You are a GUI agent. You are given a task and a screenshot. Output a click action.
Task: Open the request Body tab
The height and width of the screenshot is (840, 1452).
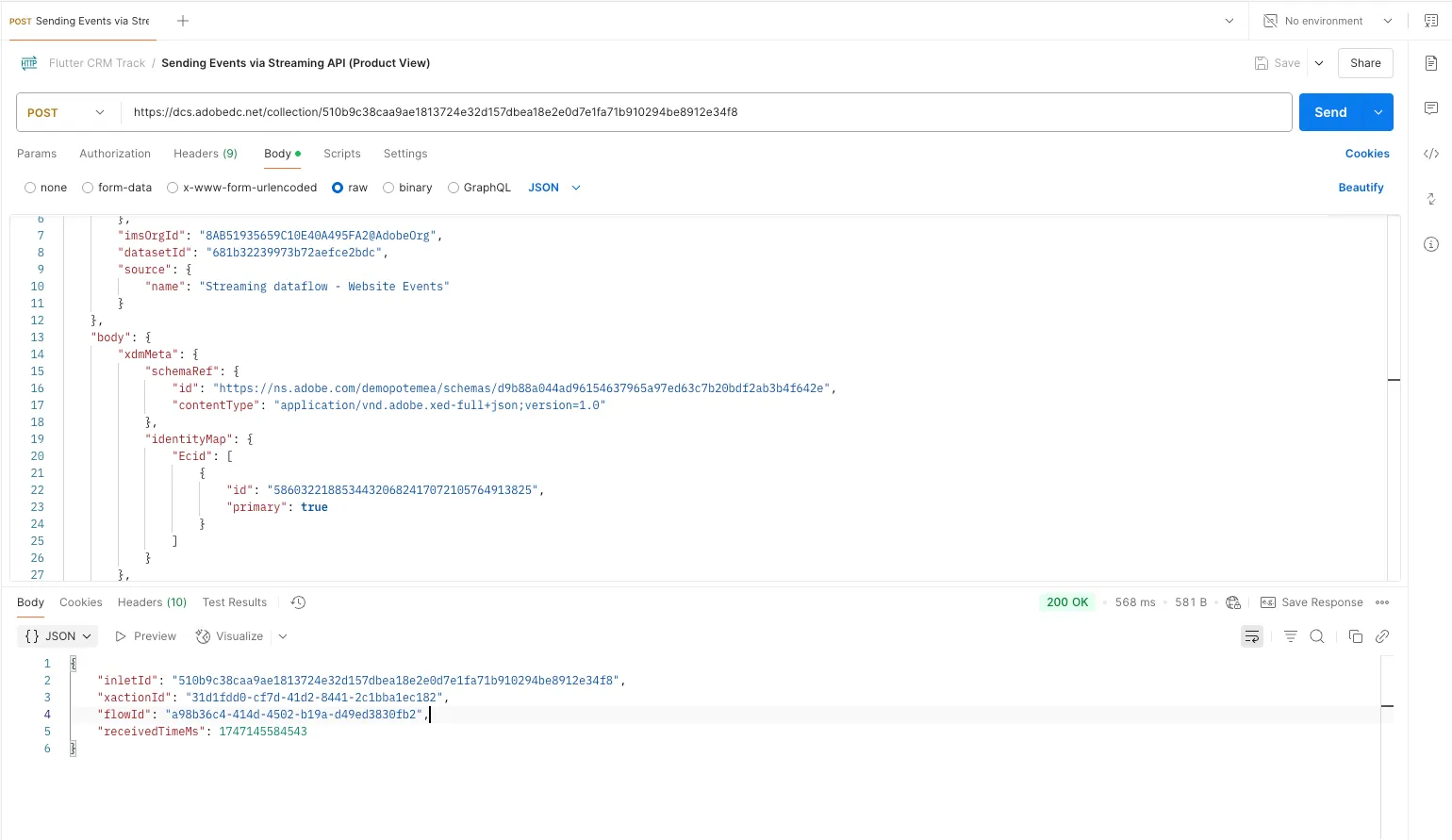[282, 154]
